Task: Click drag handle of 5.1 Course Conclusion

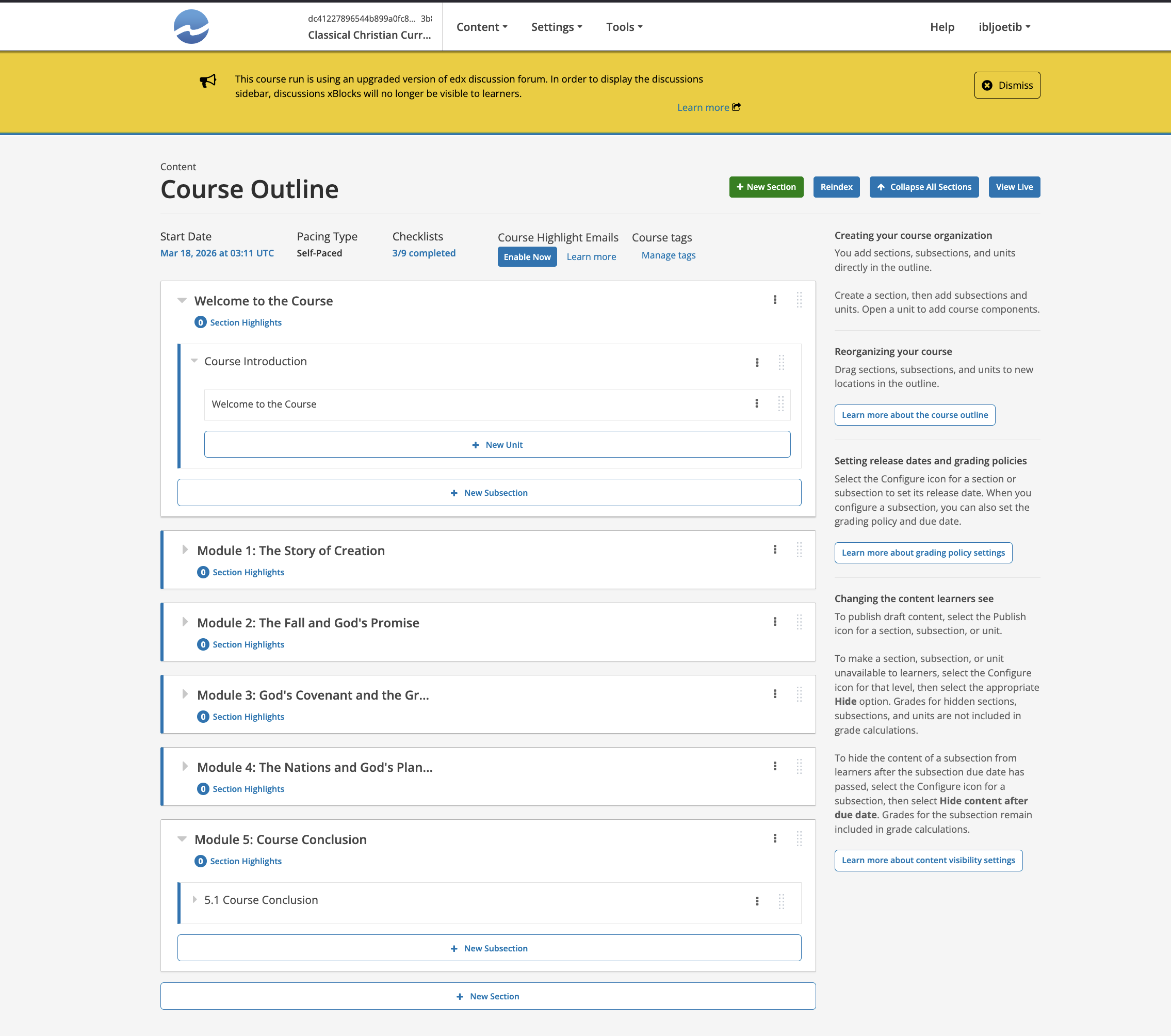Action: click(x=782, y=901)
